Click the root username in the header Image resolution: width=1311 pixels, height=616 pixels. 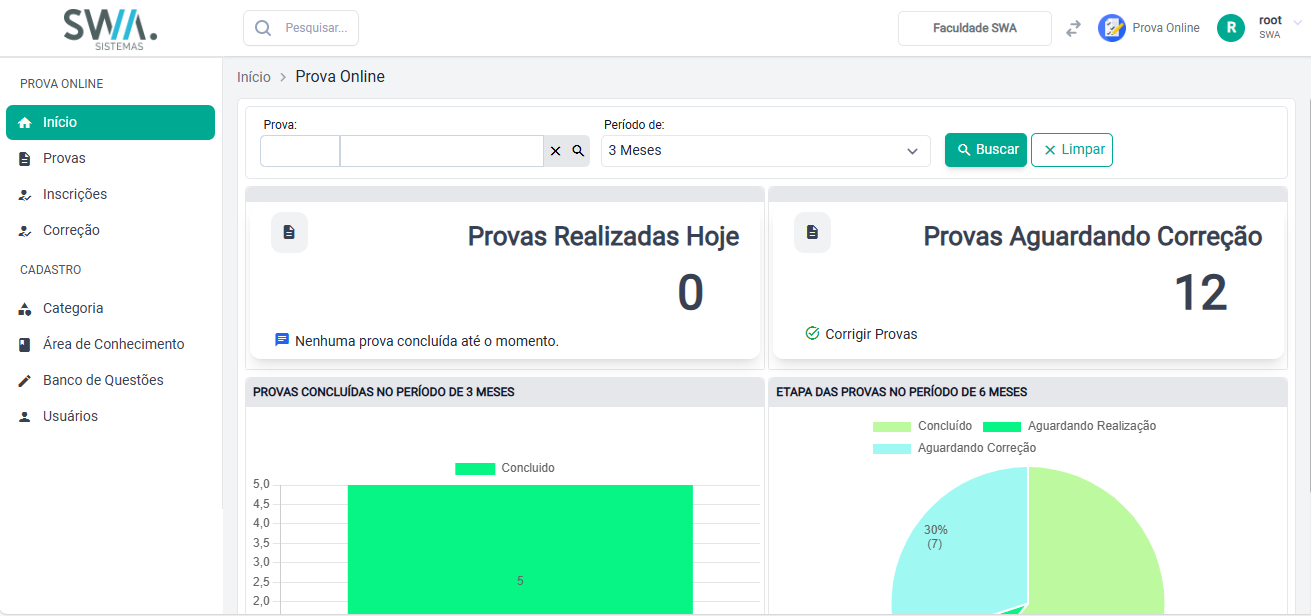pyautogui.click(x=1270, y=20)
